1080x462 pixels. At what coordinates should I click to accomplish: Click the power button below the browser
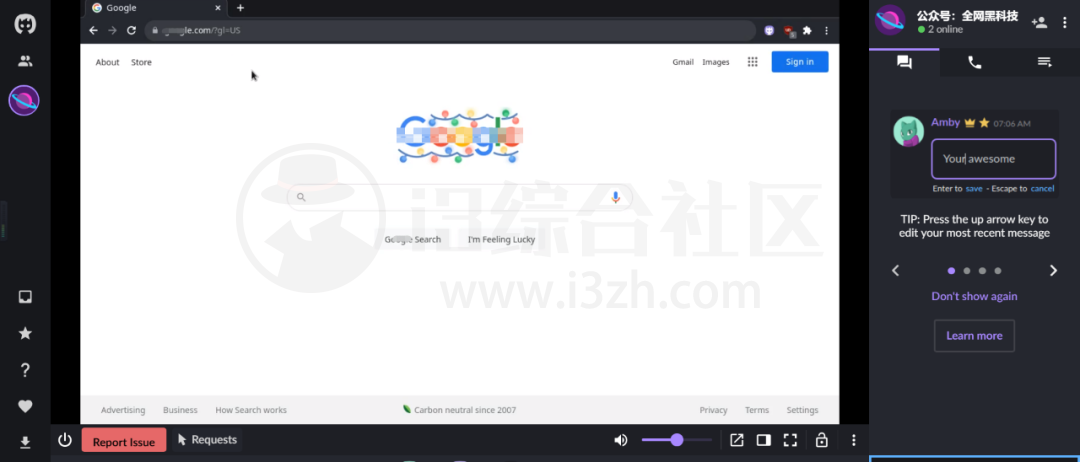click(x=65, y=440)
